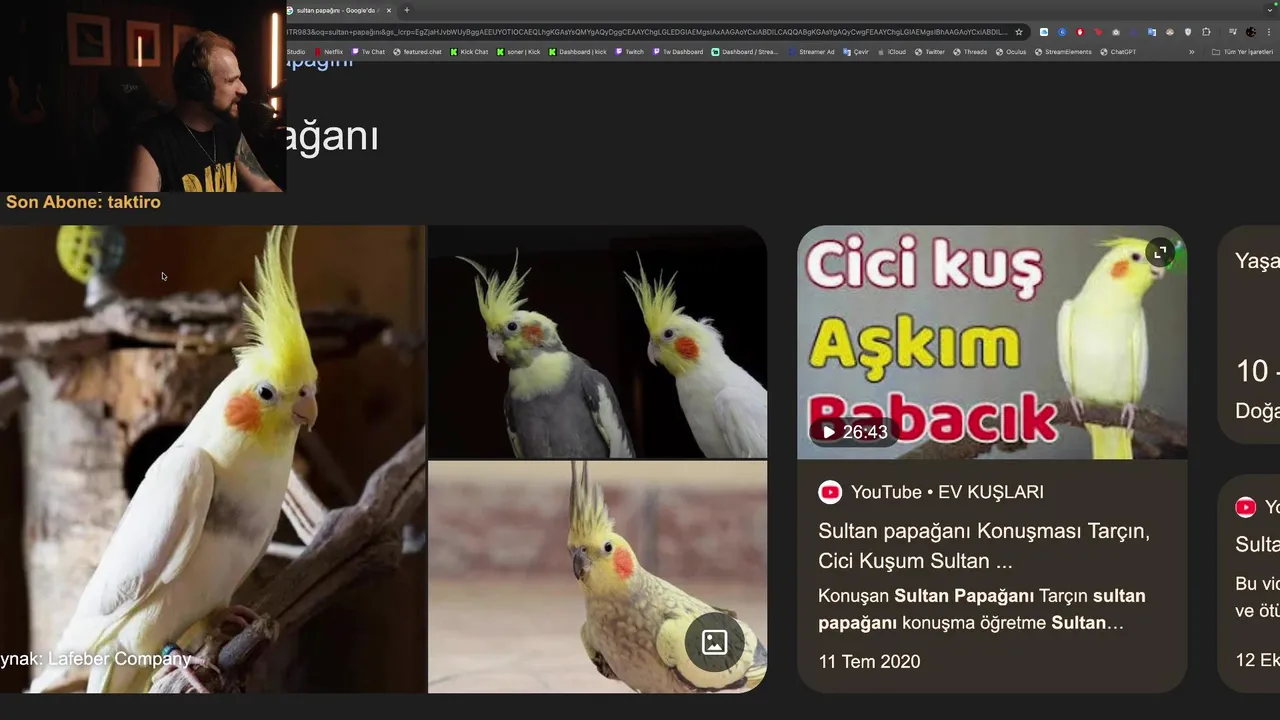The height and width of the screenshot is (720, 1280).
Task: Open the Google Translate extension icon
Action: 1152,32
